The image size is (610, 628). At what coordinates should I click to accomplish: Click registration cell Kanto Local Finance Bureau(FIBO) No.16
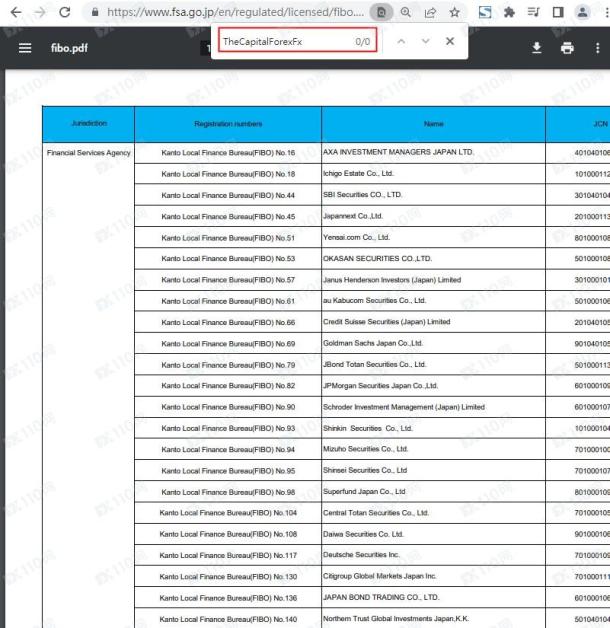tap(228, 153)
